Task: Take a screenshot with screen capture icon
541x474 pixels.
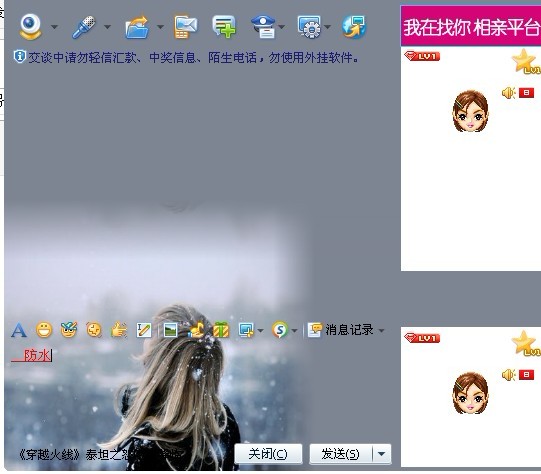Action: (246, 330)
